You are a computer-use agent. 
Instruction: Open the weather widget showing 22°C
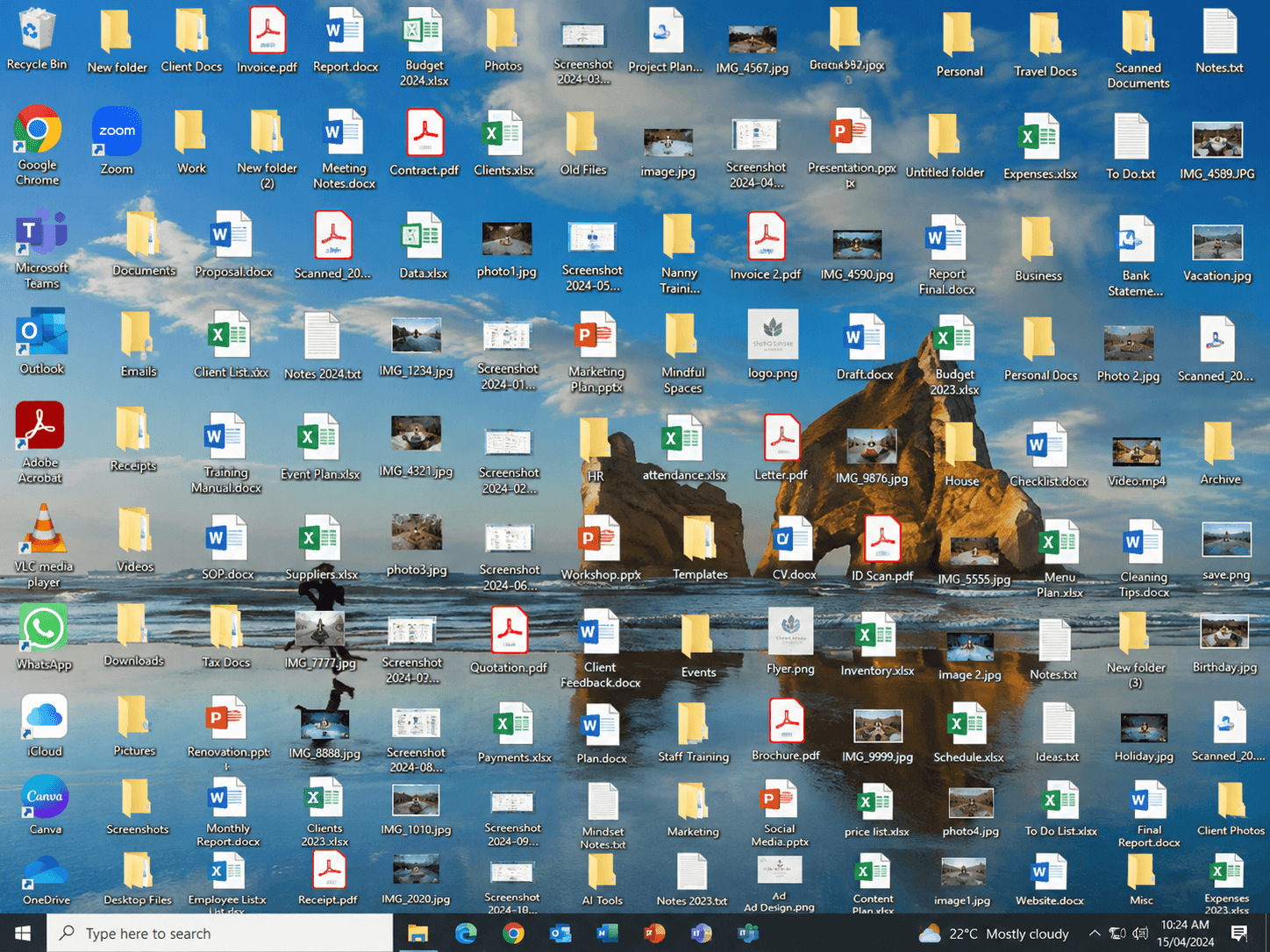coord(994,934)
